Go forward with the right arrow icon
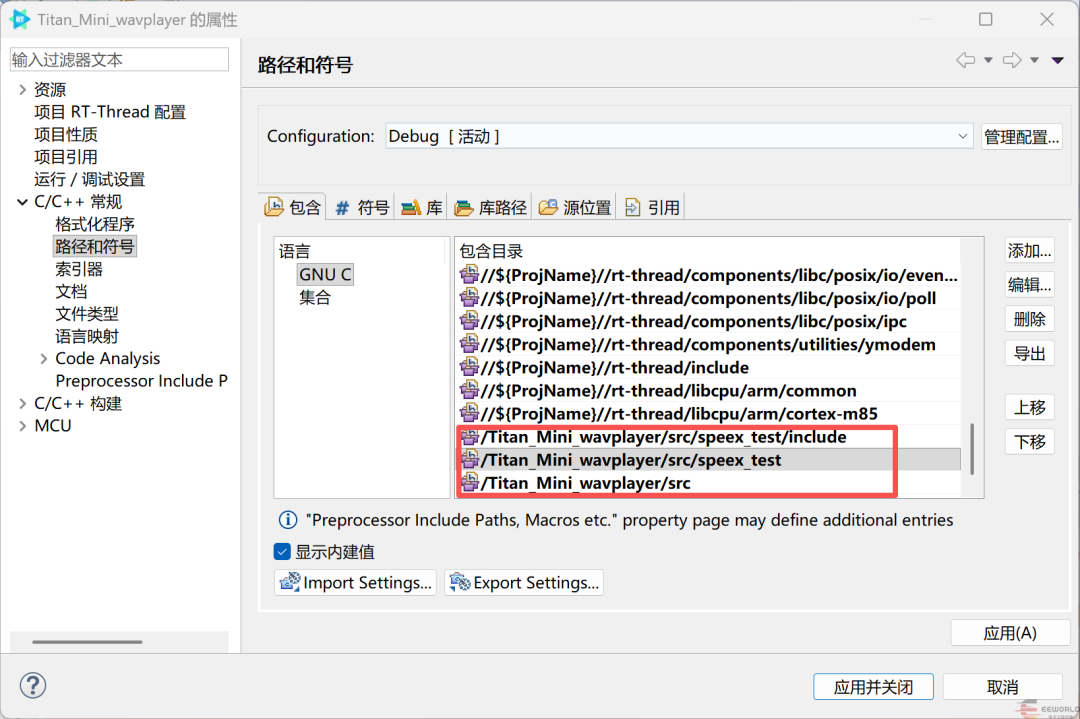1080x719 pixels. pyautogui.click(x=1012, y=61)
